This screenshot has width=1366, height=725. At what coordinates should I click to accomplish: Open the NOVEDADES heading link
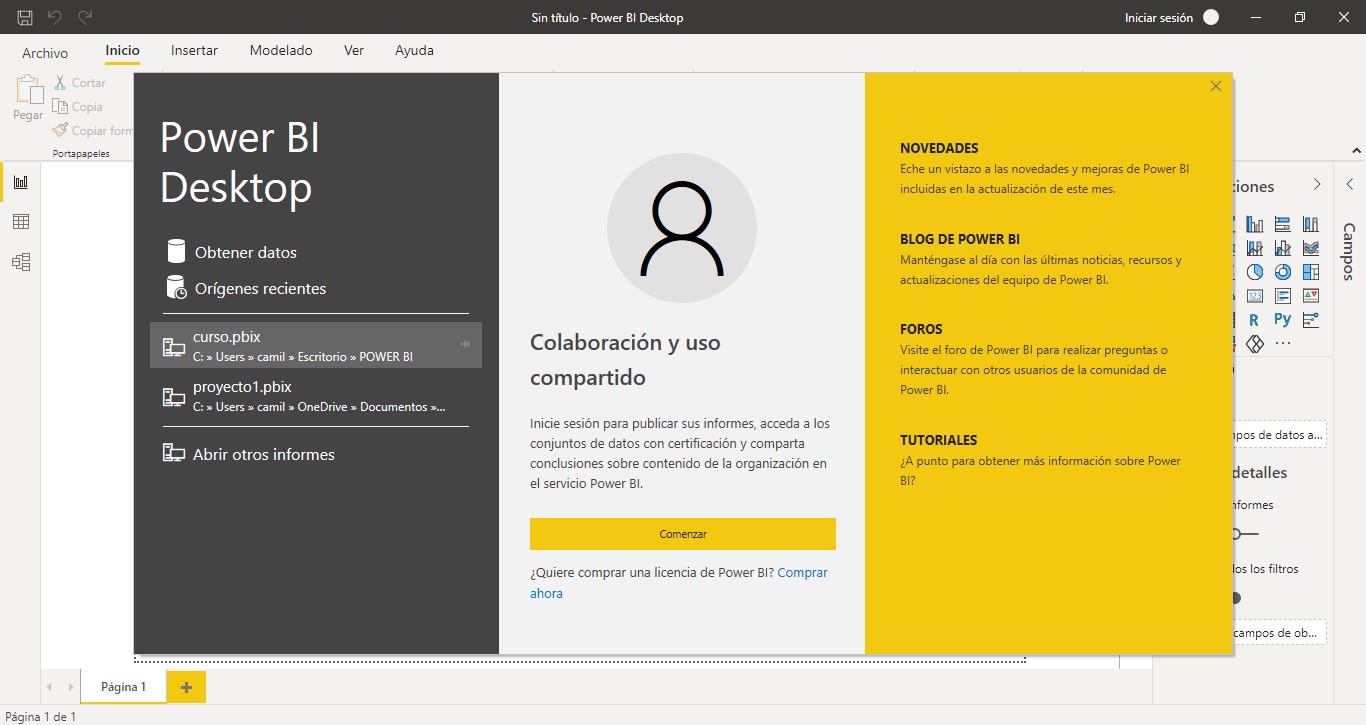tap(939, 148)
